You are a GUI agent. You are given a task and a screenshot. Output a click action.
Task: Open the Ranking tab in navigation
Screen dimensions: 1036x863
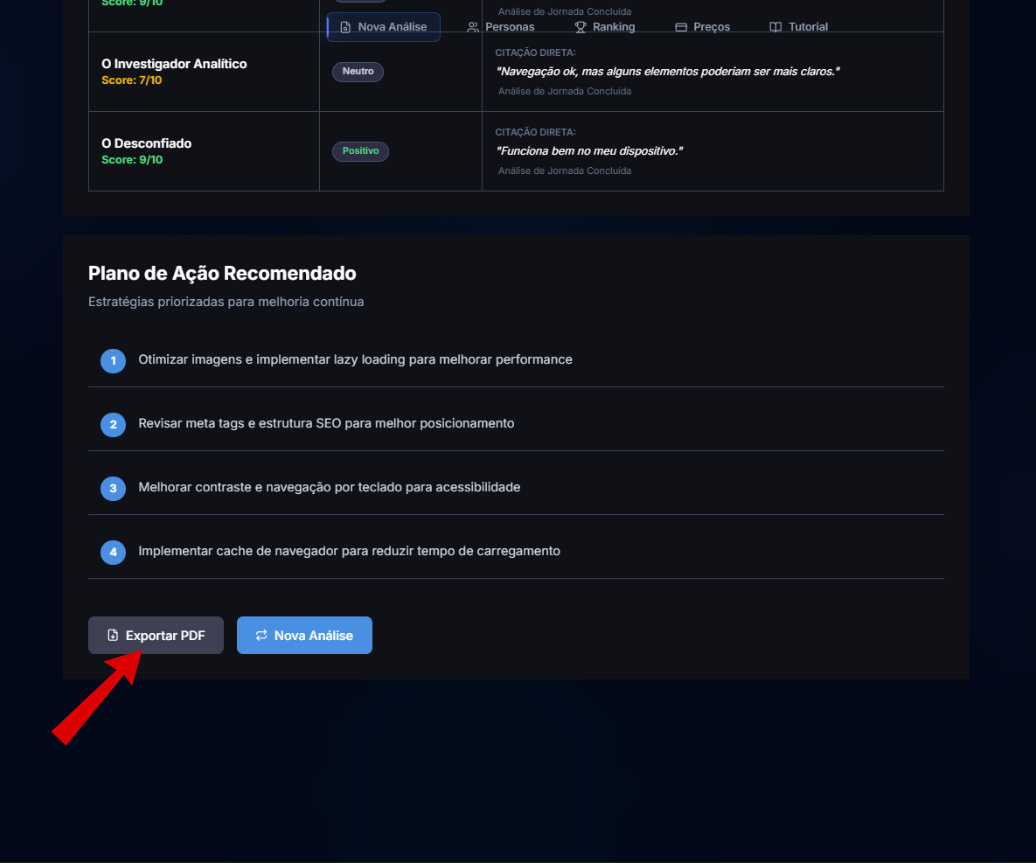(x=605, y=27)
